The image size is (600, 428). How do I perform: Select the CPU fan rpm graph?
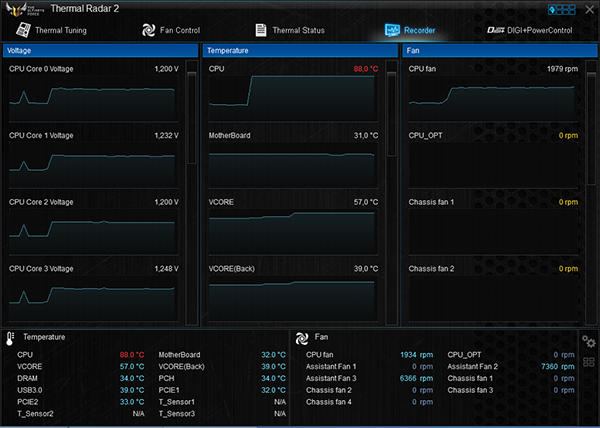[x=493, y=98]
